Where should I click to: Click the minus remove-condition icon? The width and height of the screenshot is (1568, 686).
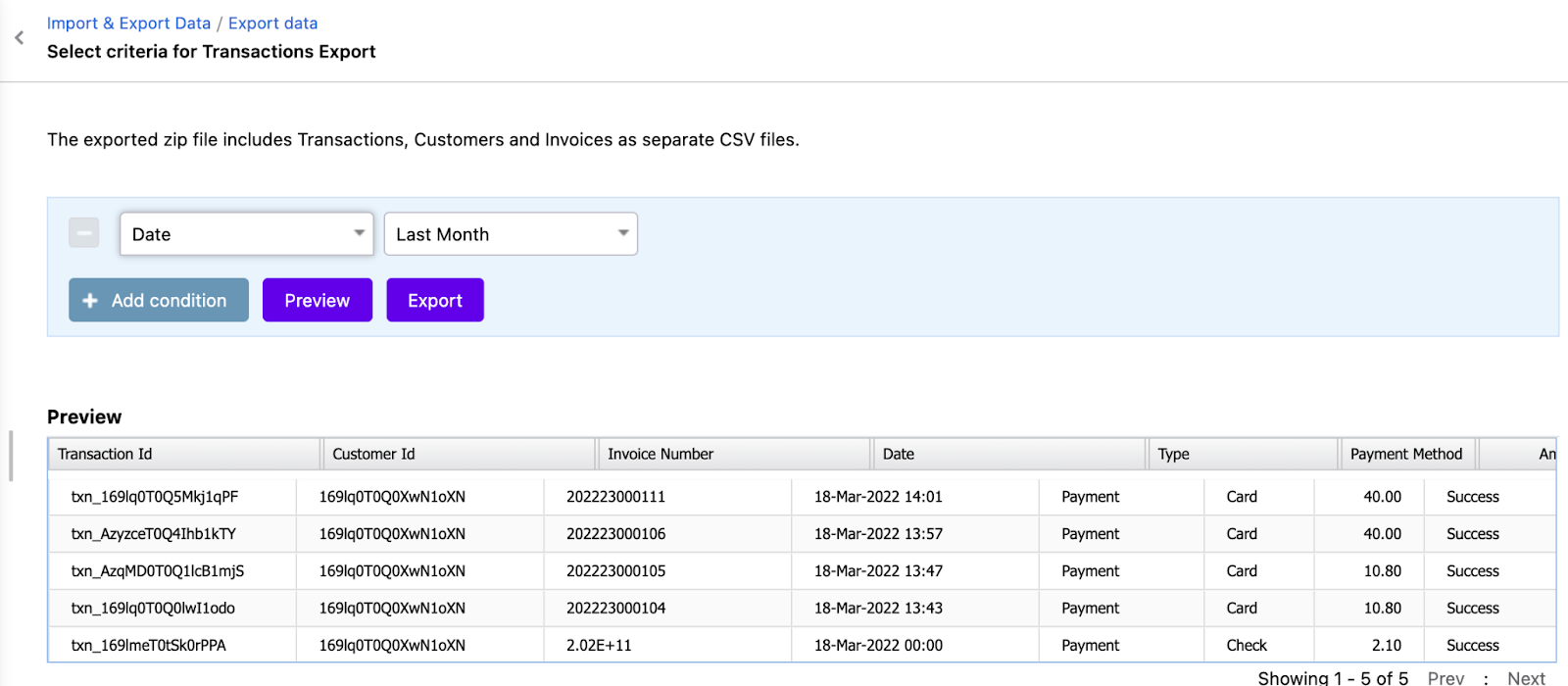[x=84, y=233]
